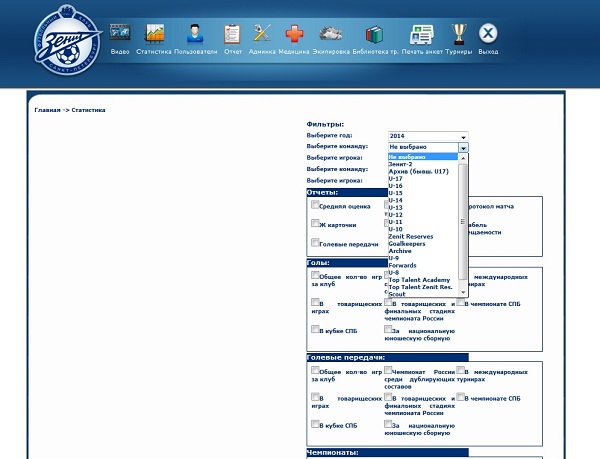Go to Главная in the breadcrumb
This screenshot has width=600, height=459.
[47, 110]
